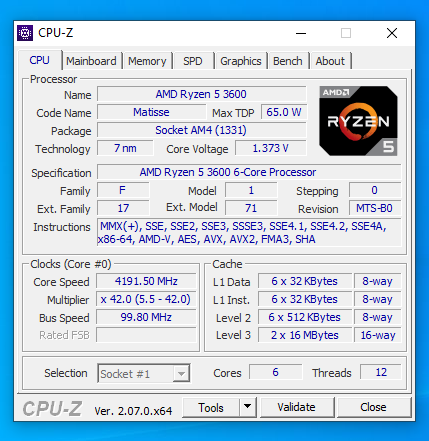Click the Instructions text box
The width and height of the screenshot is (429, 441).
tap(249, 233)
